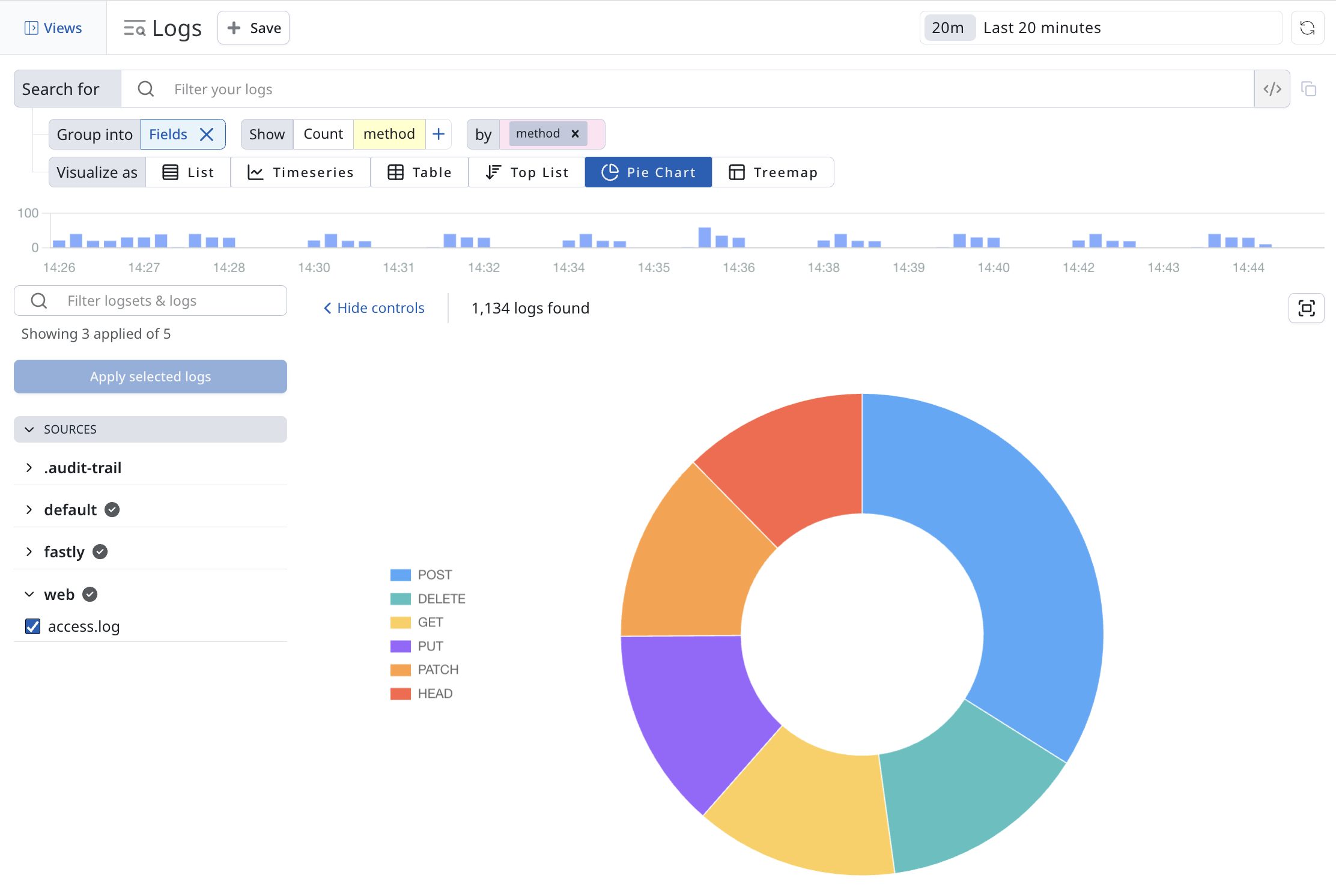Change the method measure field
The height and width of the screenshot is (896, 1336).
pyautogui.click(x=389, y=134)
